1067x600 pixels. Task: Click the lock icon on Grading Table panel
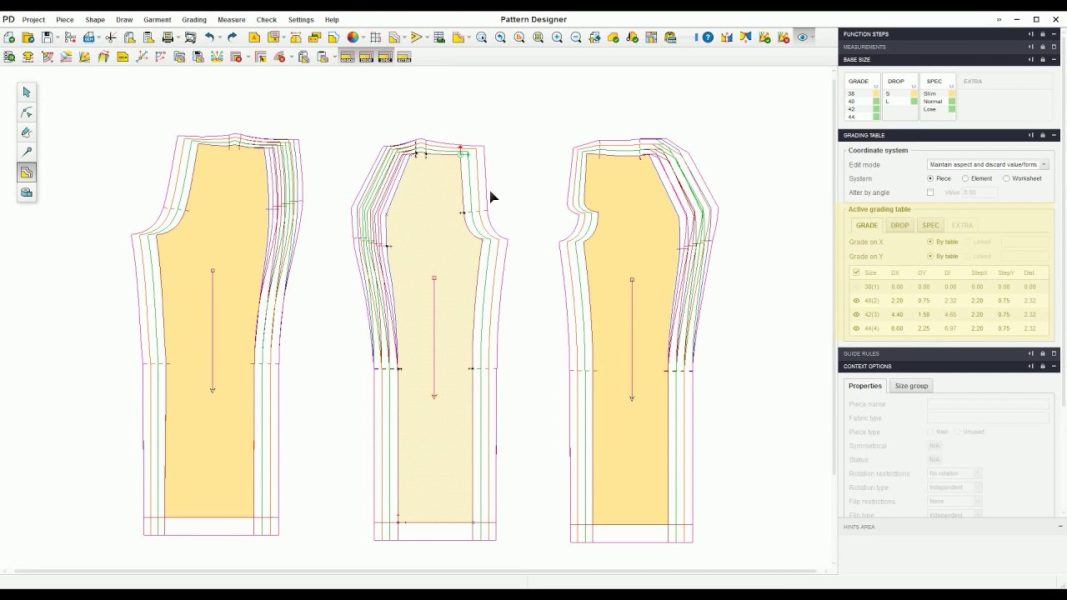(1043, 135)
